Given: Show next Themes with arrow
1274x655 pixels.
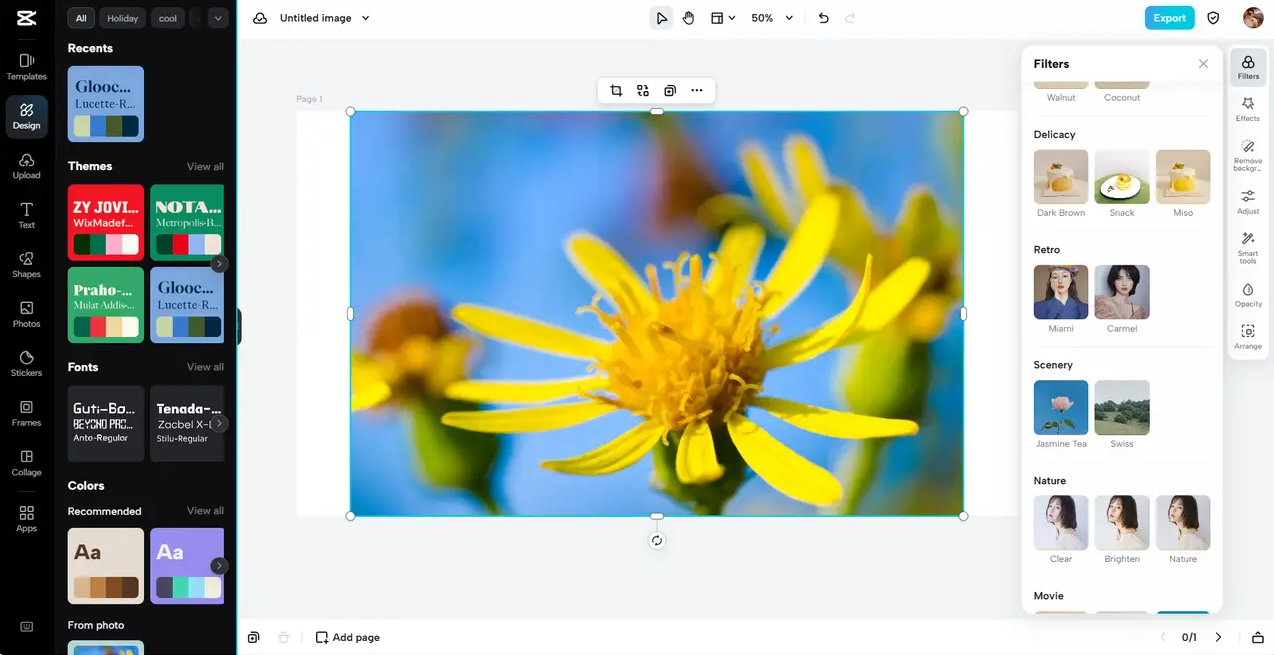Looking at the screenshot, I should 219,264.
